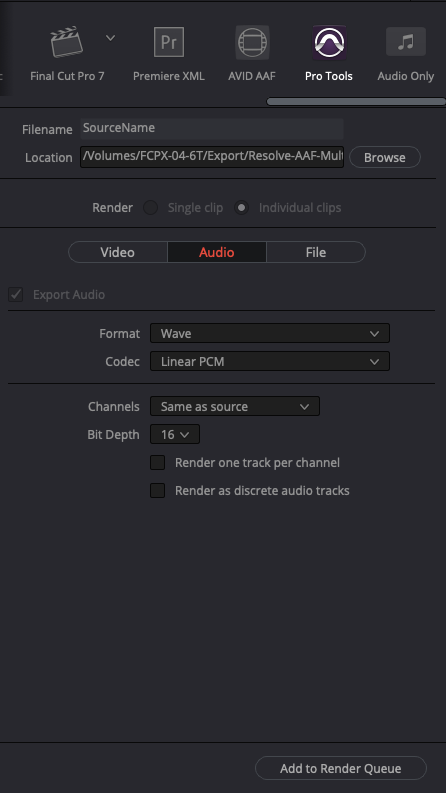The width and height of the screenshot is (446, 793).
Task: Click the Browse button
Action: coord(385,157)
